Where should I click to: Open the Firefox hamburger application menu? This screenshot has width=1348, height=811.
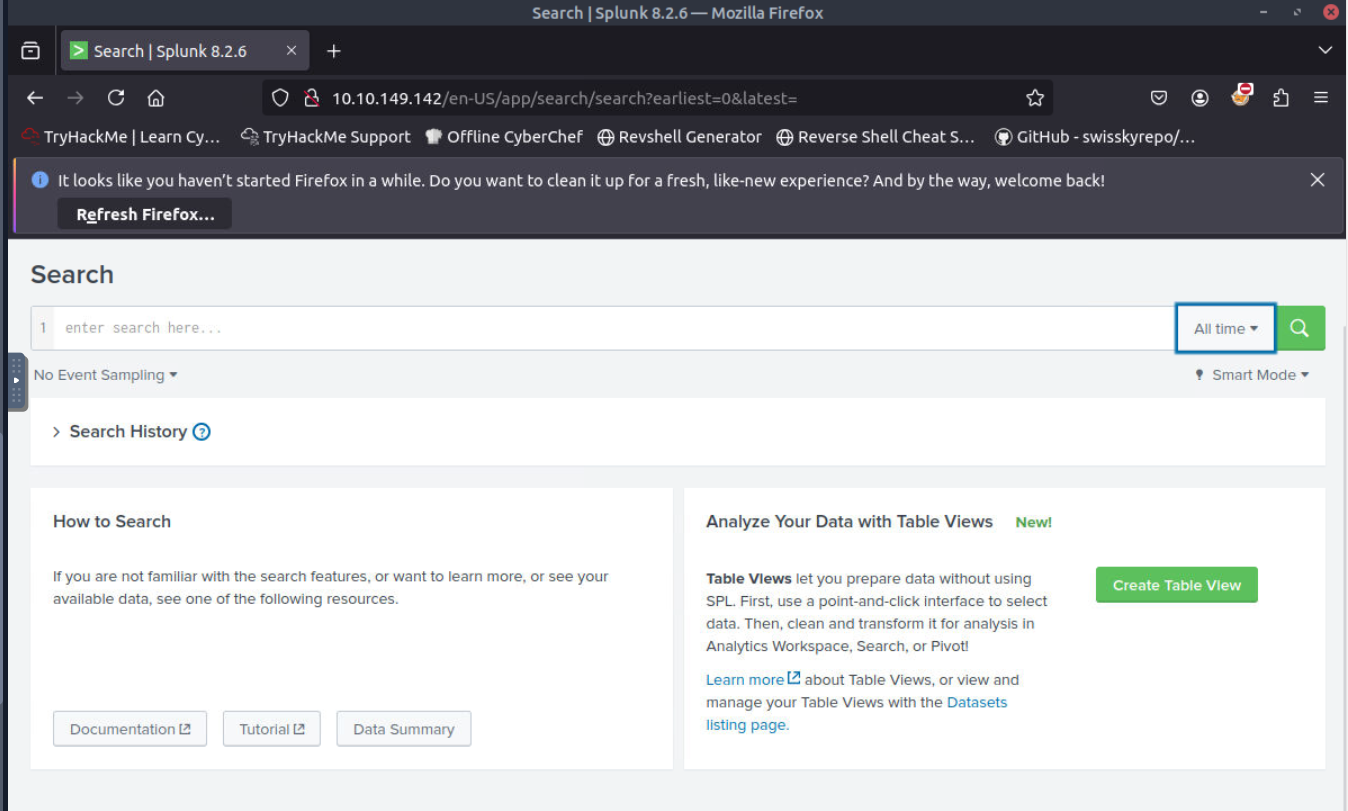pyautogui.click(x=1321, y=98)
